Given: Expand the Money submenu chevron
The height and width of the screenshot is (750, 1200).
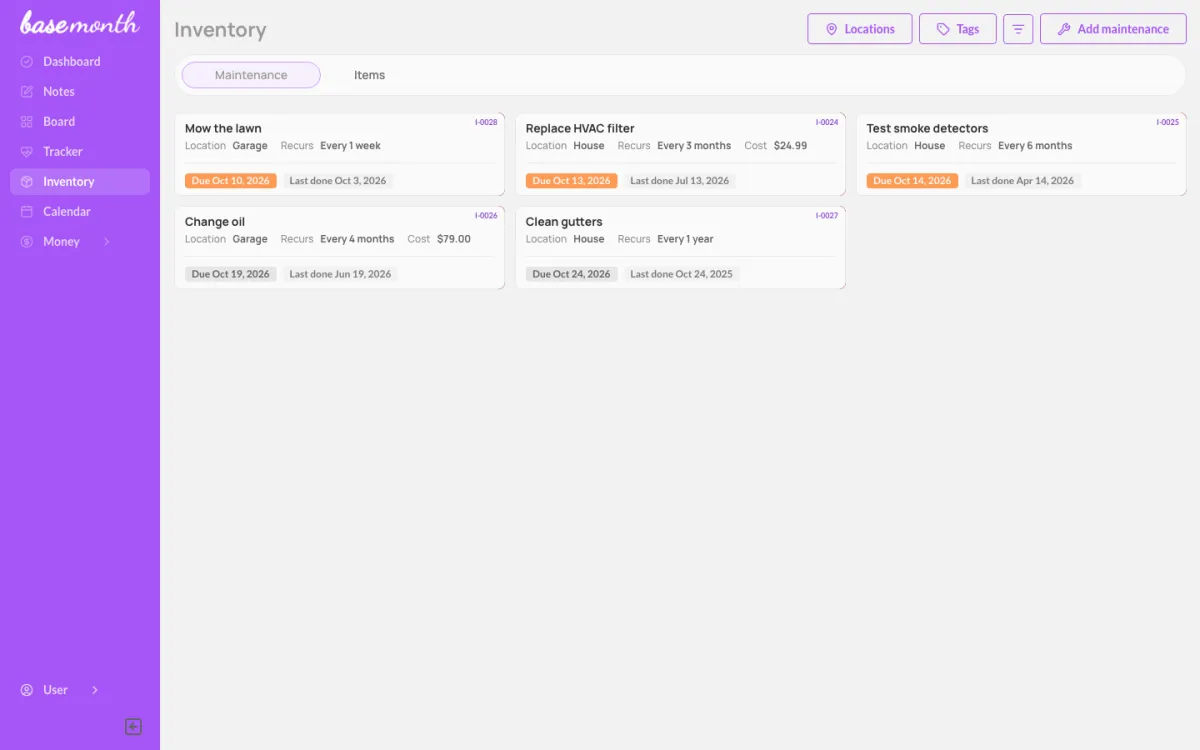Looking at the screenshot, I should 107,242.
